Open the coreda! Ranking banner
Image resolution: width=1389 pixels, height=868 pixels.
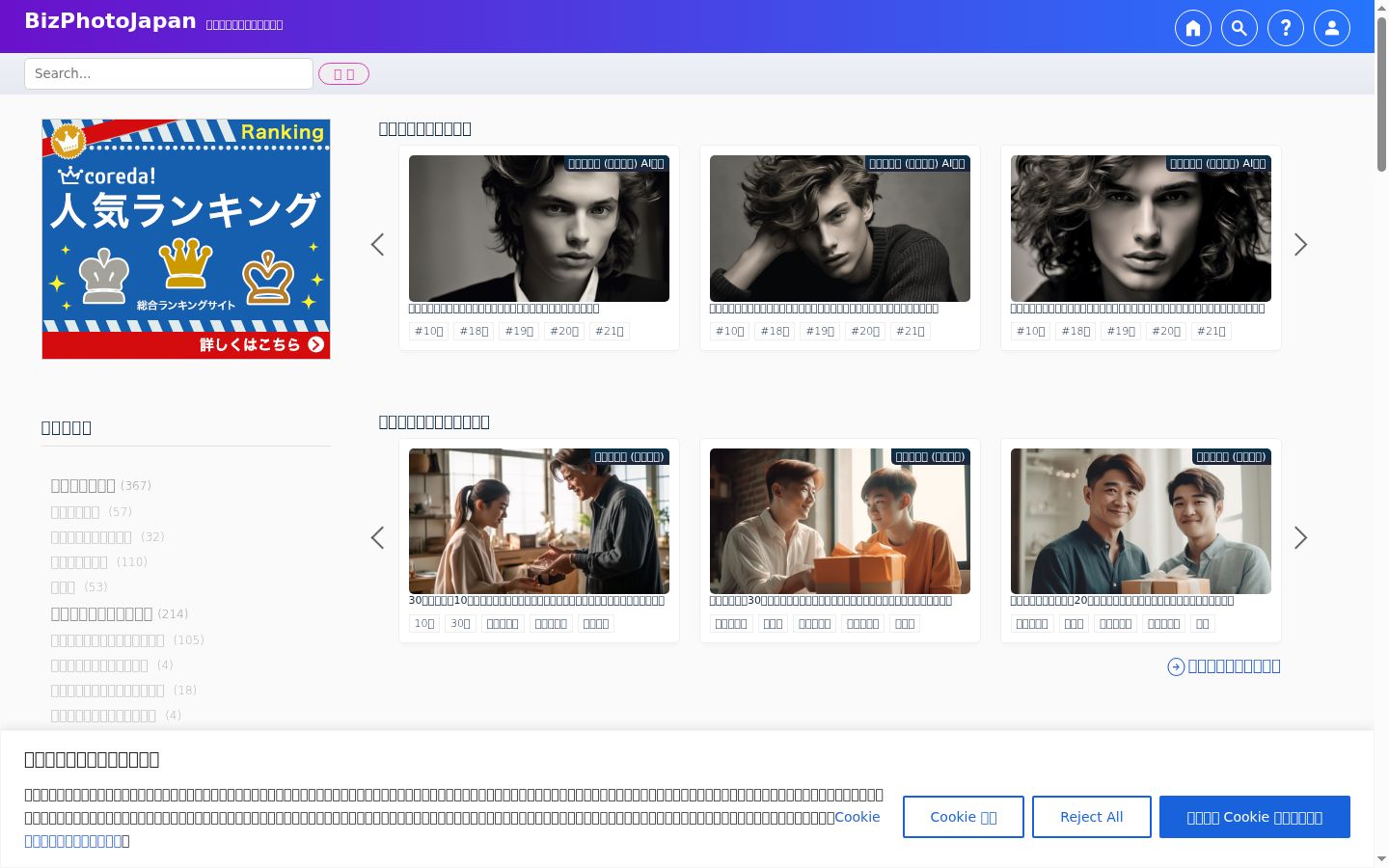tap(186, 239)
